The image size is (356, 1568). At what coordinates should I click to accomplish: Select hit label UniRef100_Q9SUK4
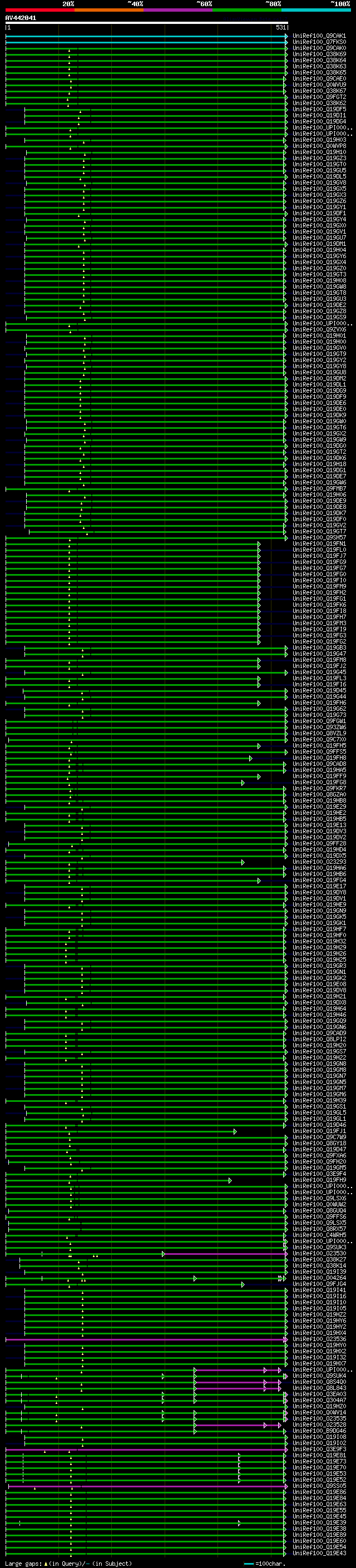tap(319, 1376)
